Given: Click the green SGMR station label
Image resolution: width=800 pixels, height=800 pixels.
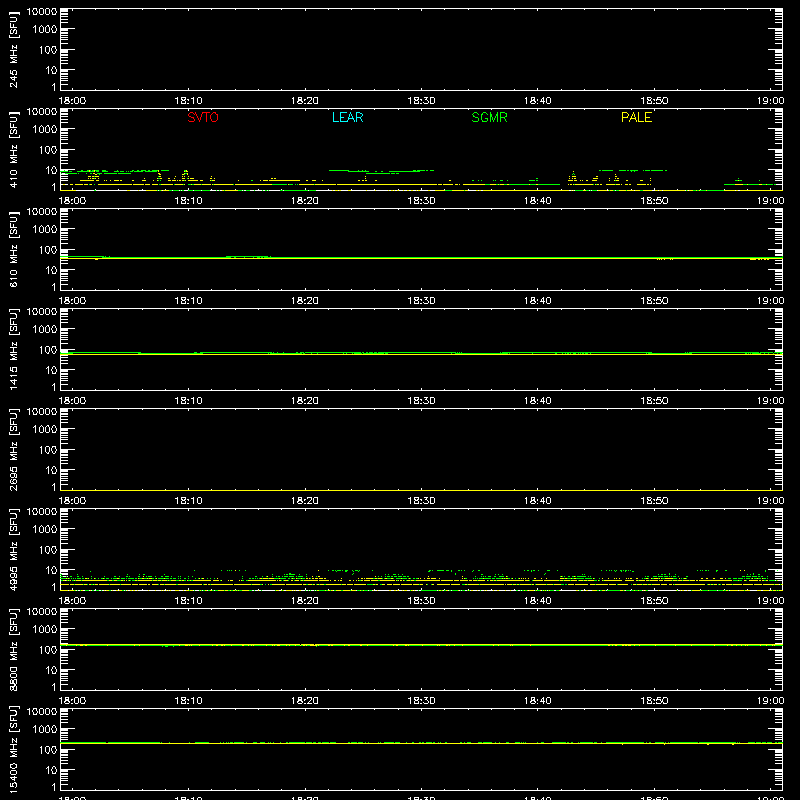Looking at the screenshot, I should point(489,117).
